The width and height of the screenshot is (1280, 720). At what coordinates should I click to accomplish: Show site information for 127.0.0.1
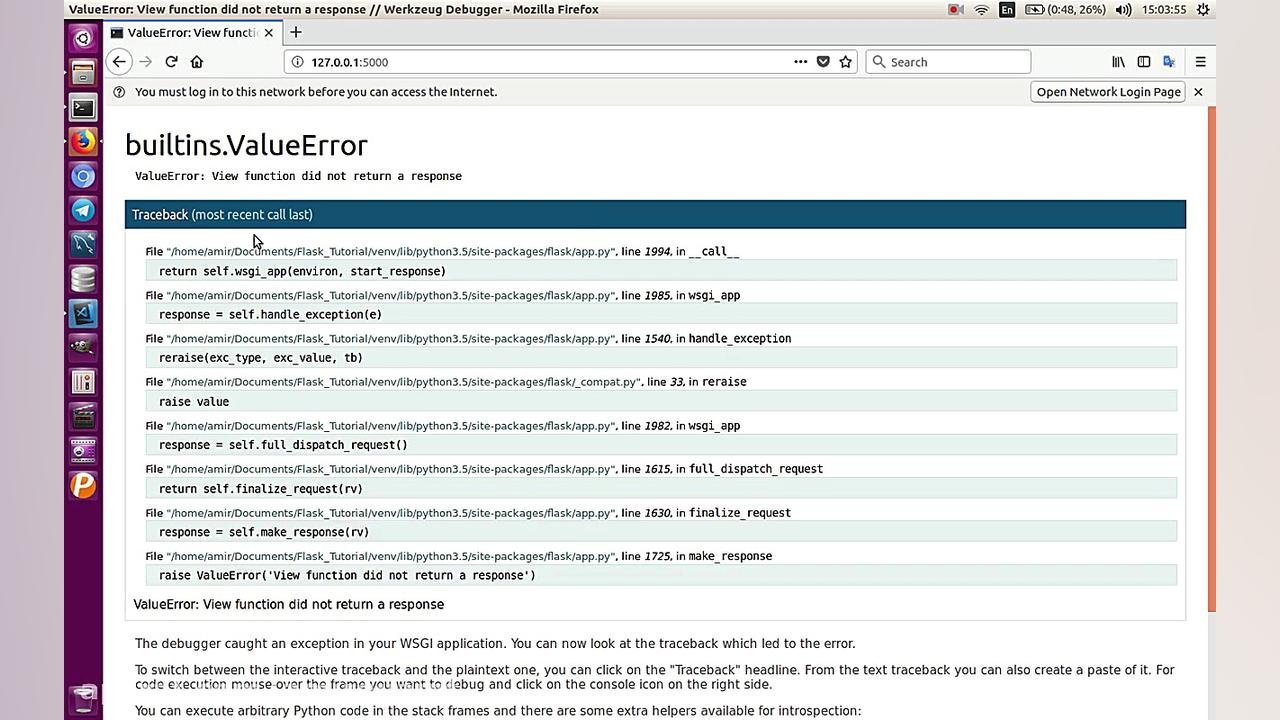click(x=297, y=62)
